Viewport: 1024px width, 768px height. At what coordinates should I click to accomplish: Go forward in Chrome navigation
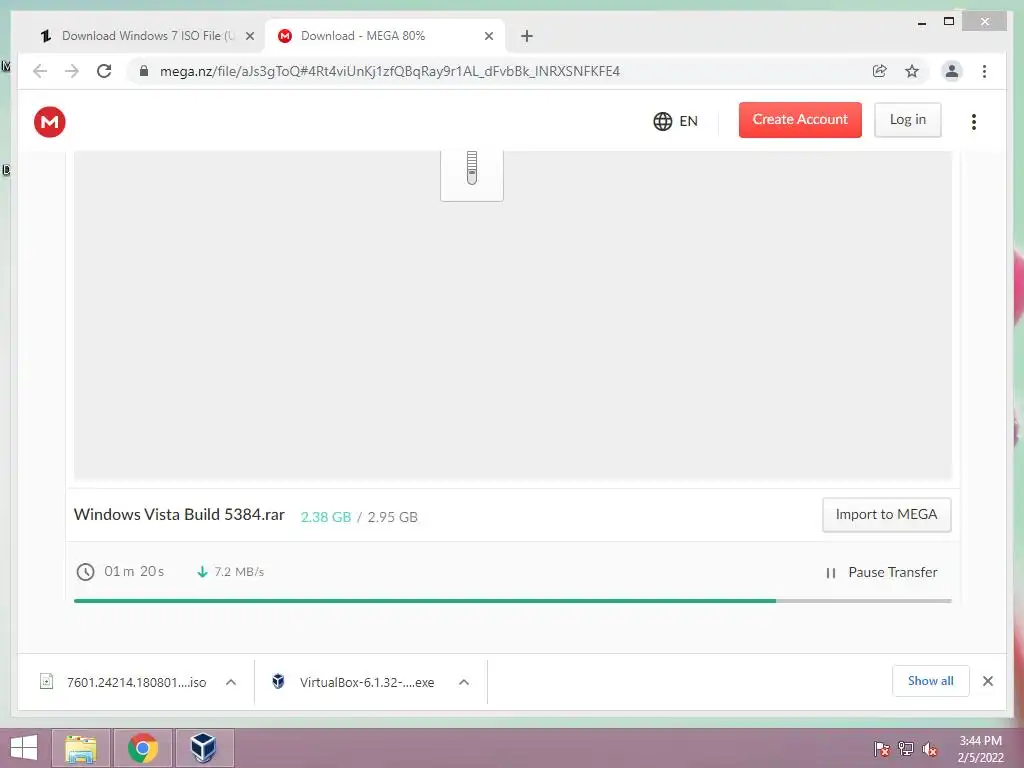(72, 71)
